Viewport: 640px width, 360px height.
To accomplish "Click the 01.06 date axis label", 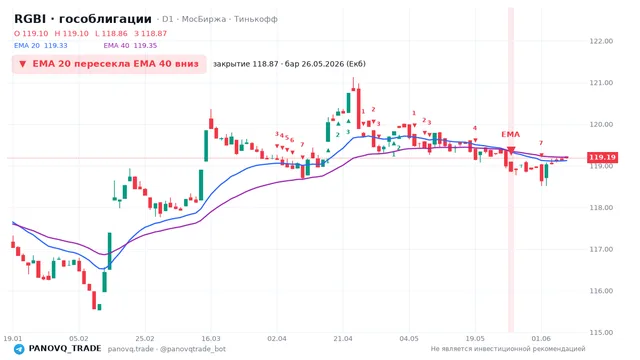I will (x=541, y=338).
